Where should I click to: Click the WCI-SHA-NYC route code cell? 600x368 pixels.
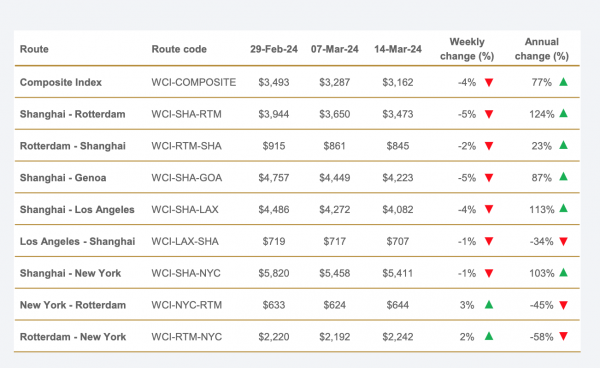[x=186, y=273]
